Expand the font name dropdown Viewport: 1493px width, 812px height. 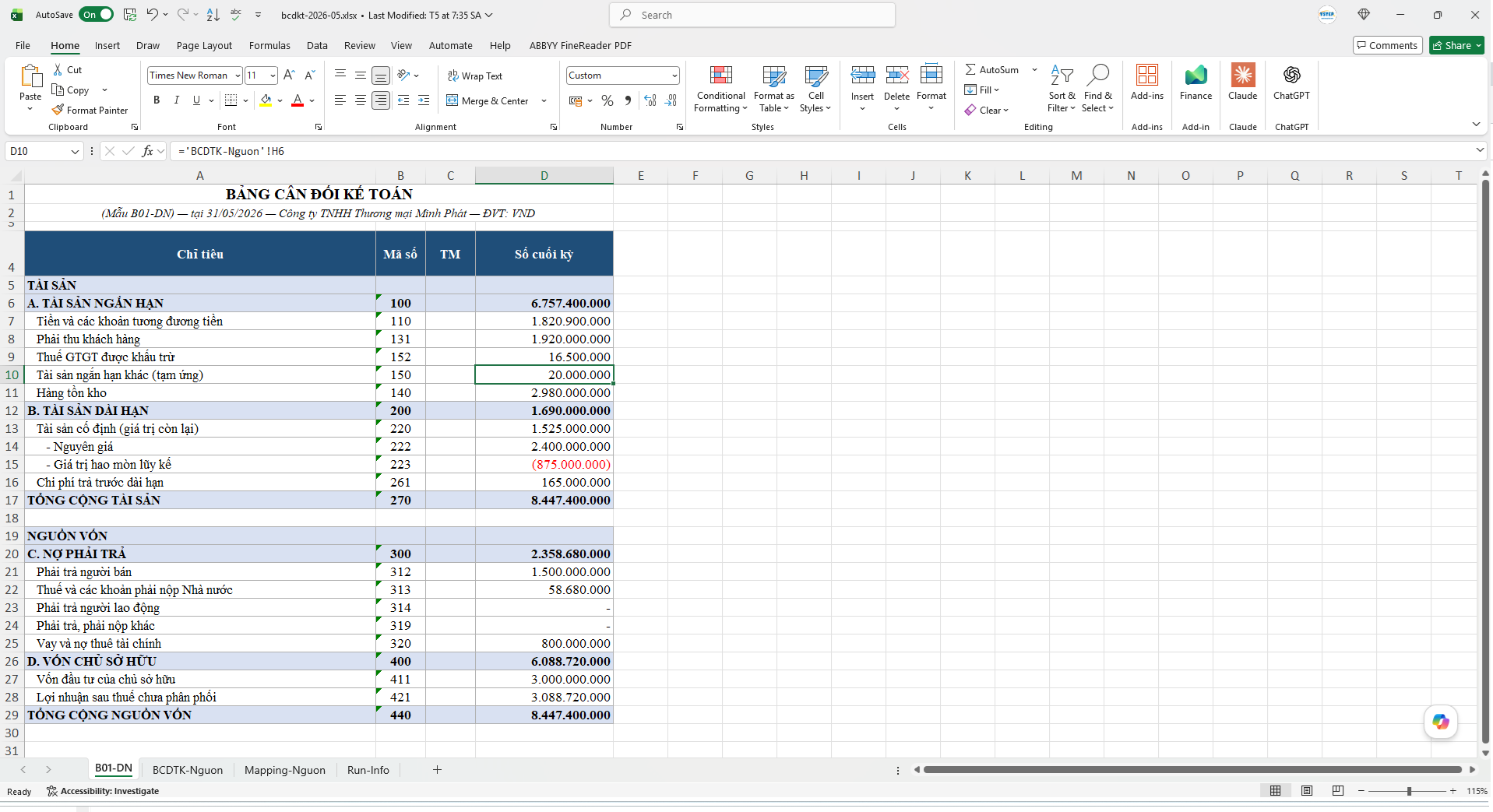tap(238, 76)
